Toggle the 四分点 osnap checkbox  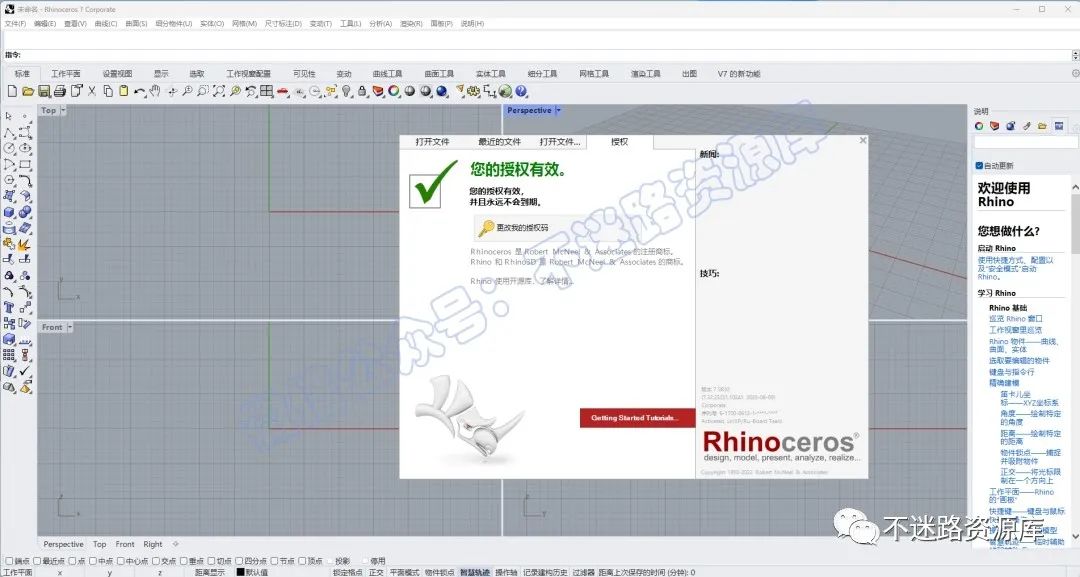coord(239,561)
